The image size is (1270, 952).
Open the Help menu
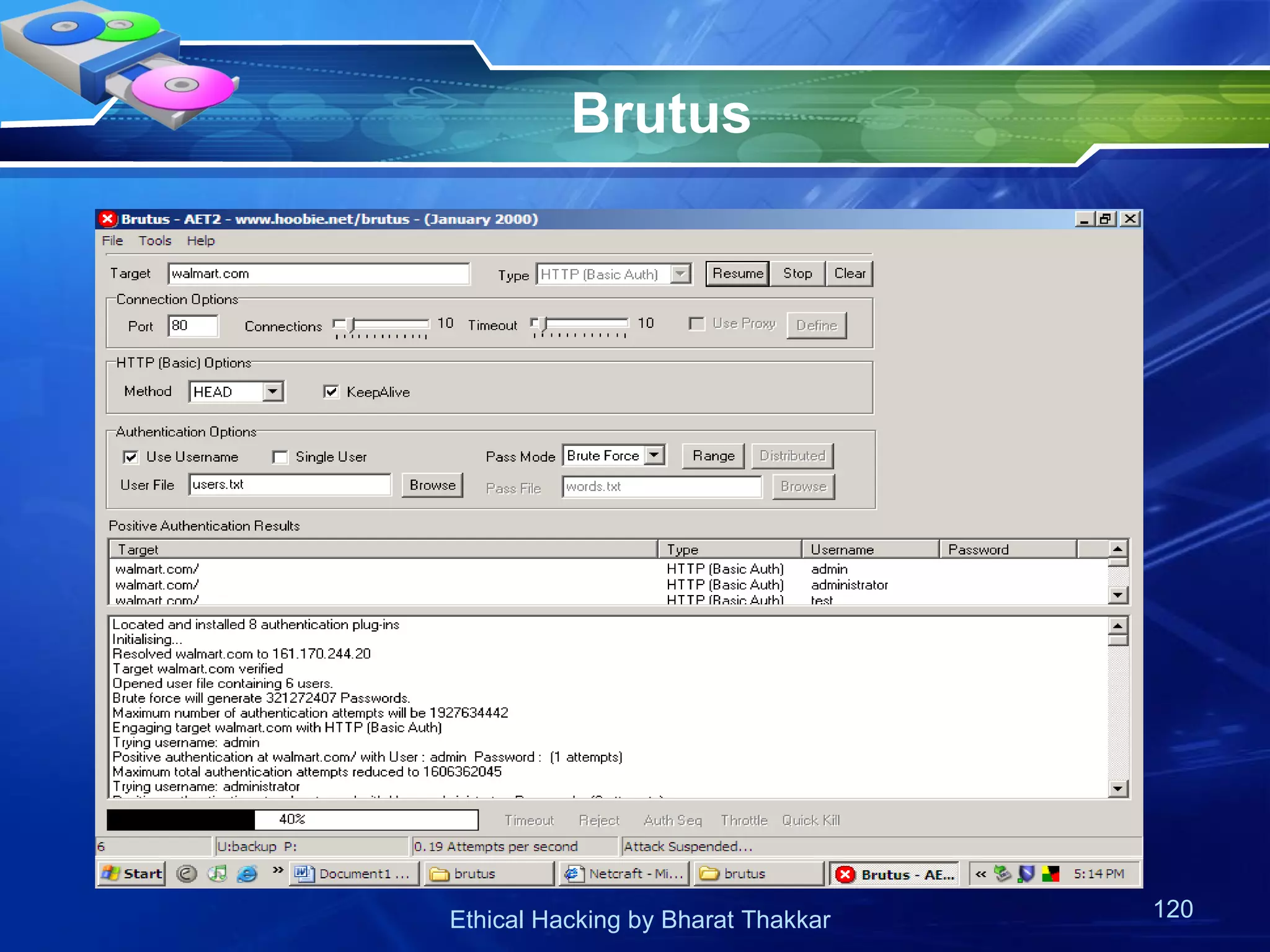[201, 240]
